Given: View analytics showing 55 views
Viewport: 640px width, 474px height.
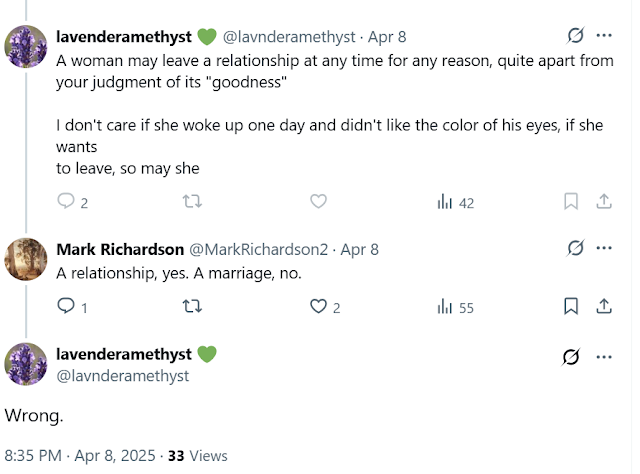Looking at the screenshot, I should tap(456, 307).
